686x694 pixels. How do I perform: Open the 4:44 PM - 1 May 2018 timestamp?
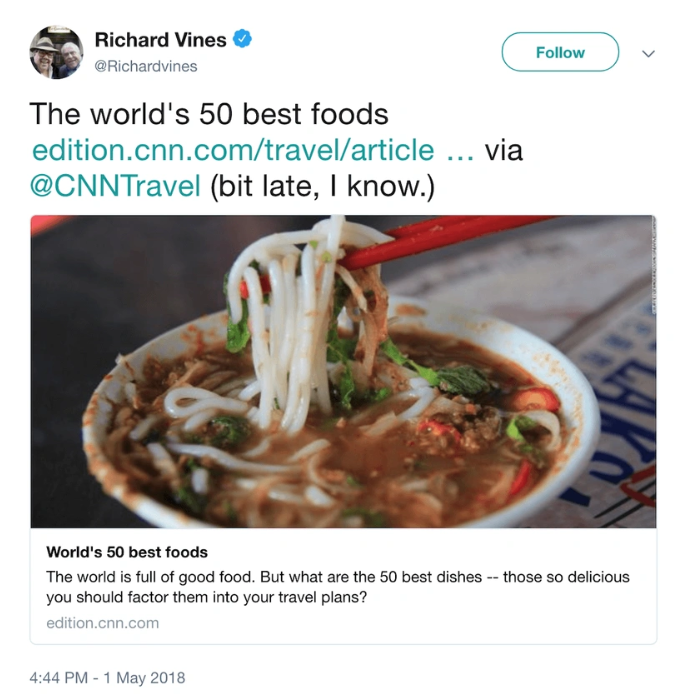coord(108,678)
